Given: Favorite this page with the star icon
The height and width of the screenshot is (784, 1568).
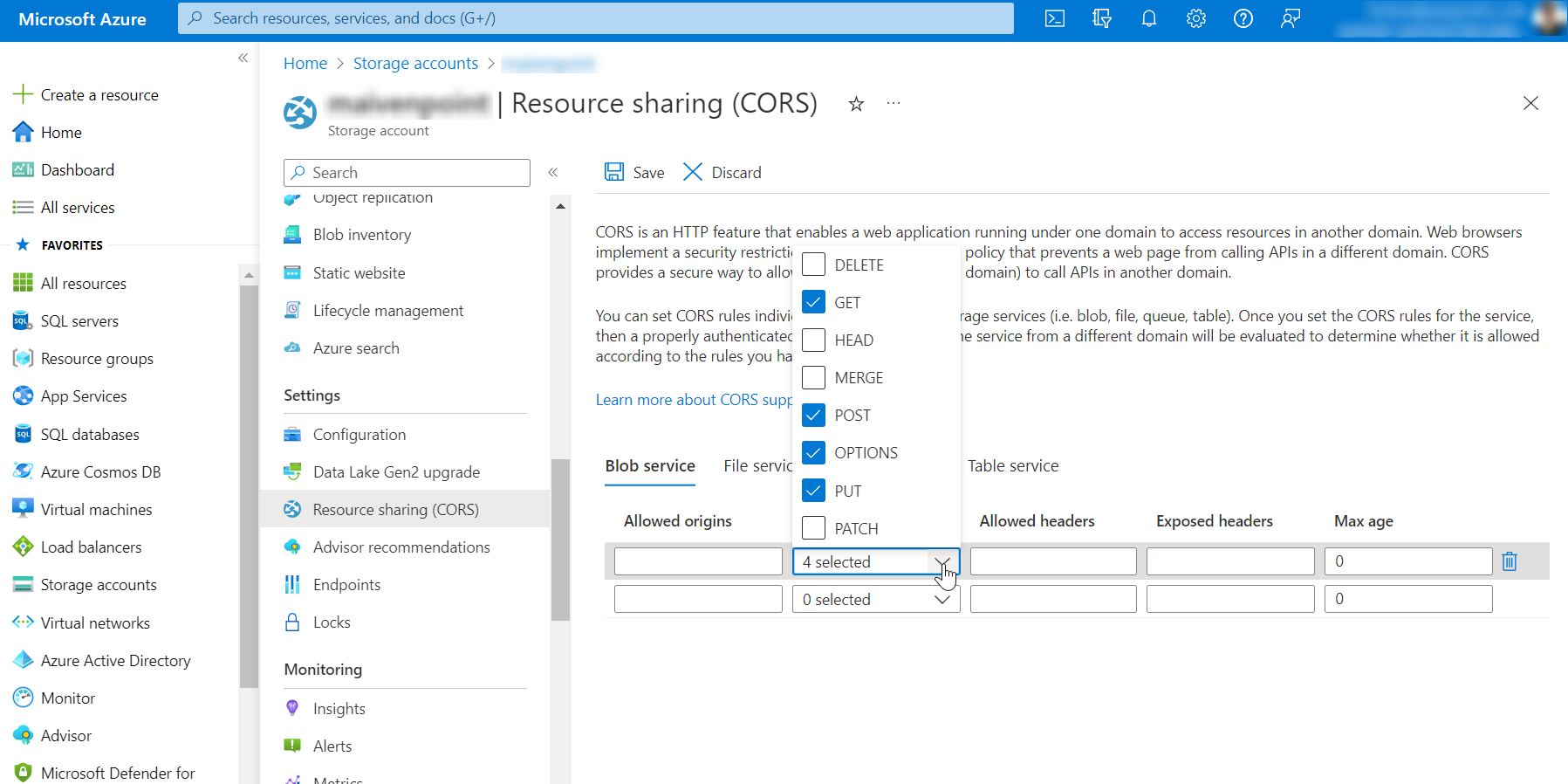Looking at the screenshot, I should pyautogui.click(x=856, y=104).
